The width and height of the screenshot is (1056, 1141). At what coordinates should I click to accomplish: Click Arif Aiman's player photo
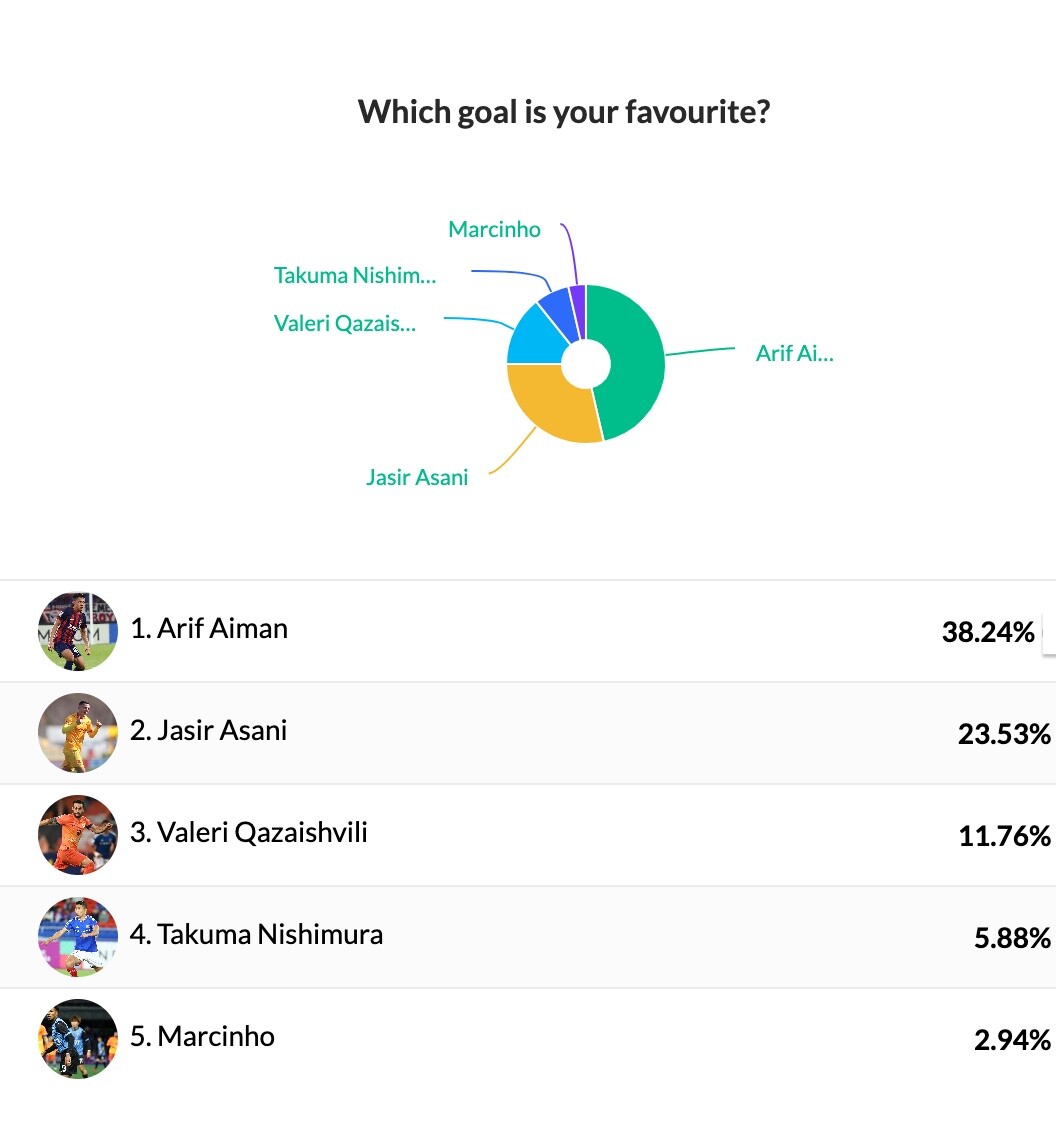(78, 631)
